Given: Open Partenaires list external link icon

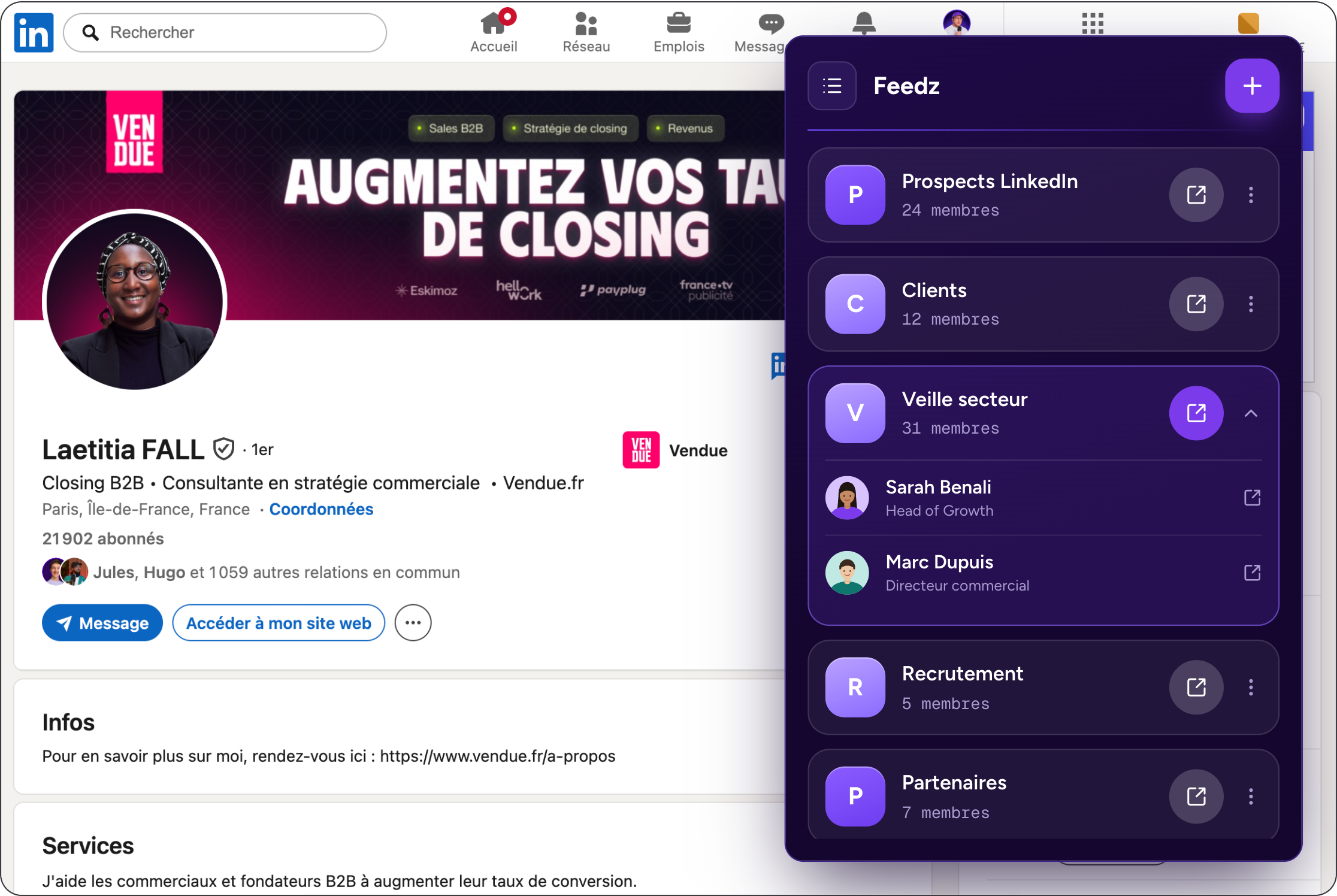Looking at the screenshot, I should [1196, 796].
